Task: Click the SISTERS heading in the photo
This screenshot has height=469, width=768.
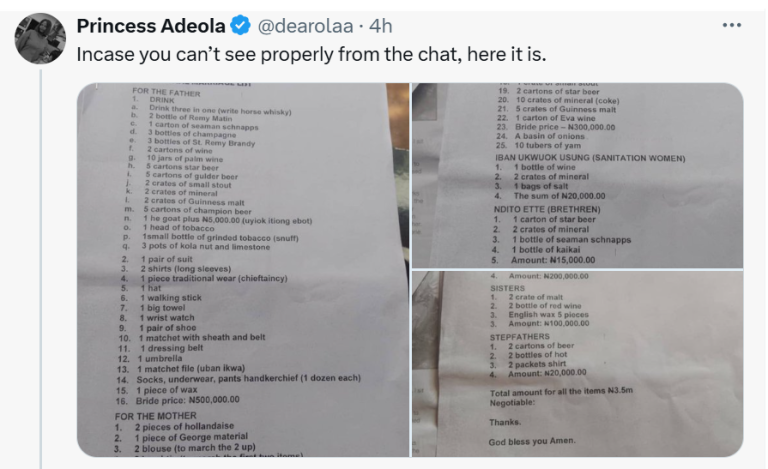Action: (x=507, y=287)
